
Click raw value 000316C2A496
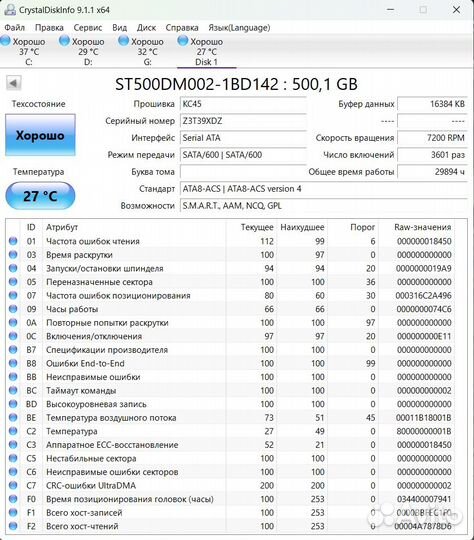coord(423,295)
